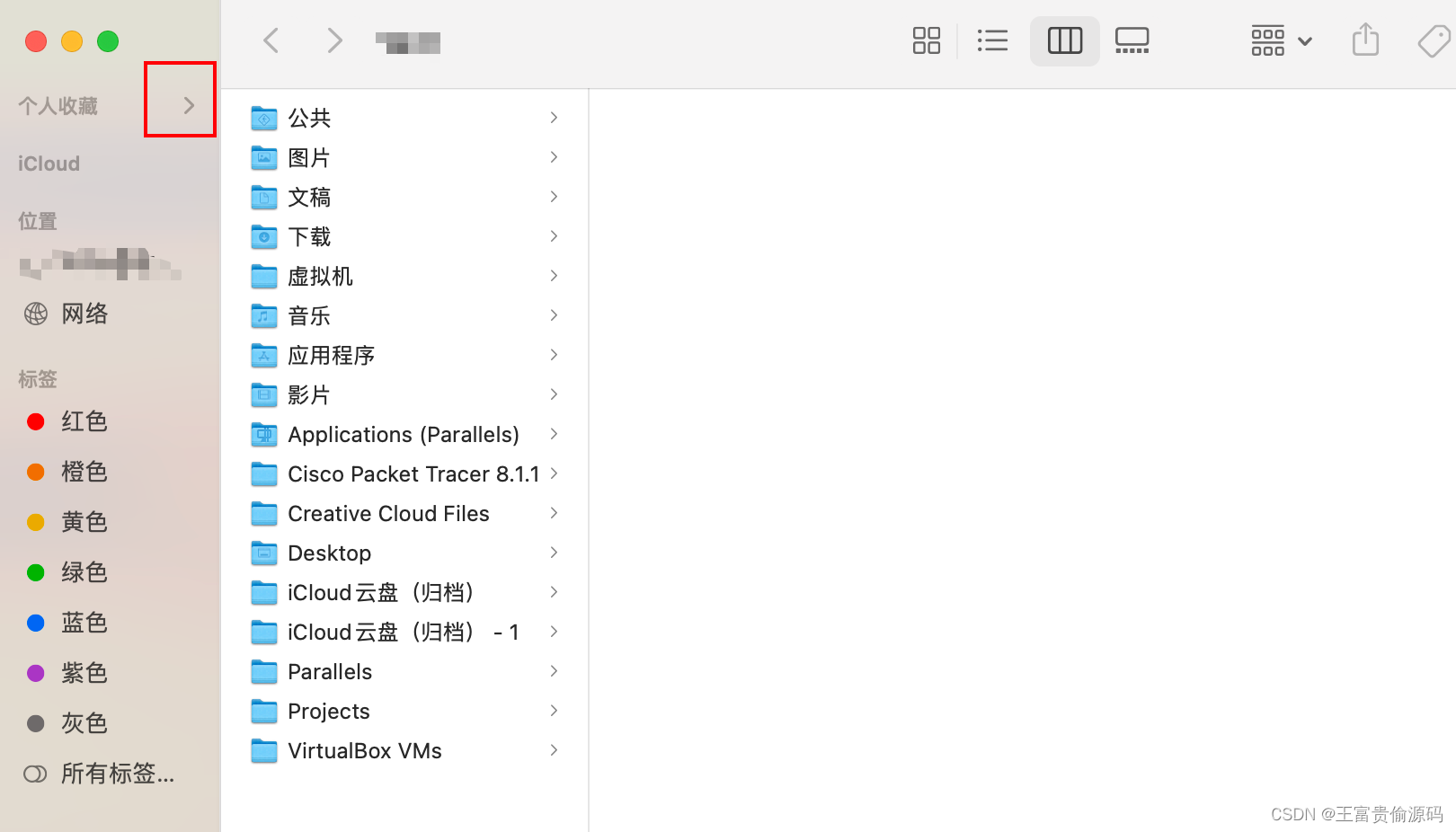The height and width of the screenshot is (832, 1456).
Task: Switch to icon grid view
Action: point(926,40)
